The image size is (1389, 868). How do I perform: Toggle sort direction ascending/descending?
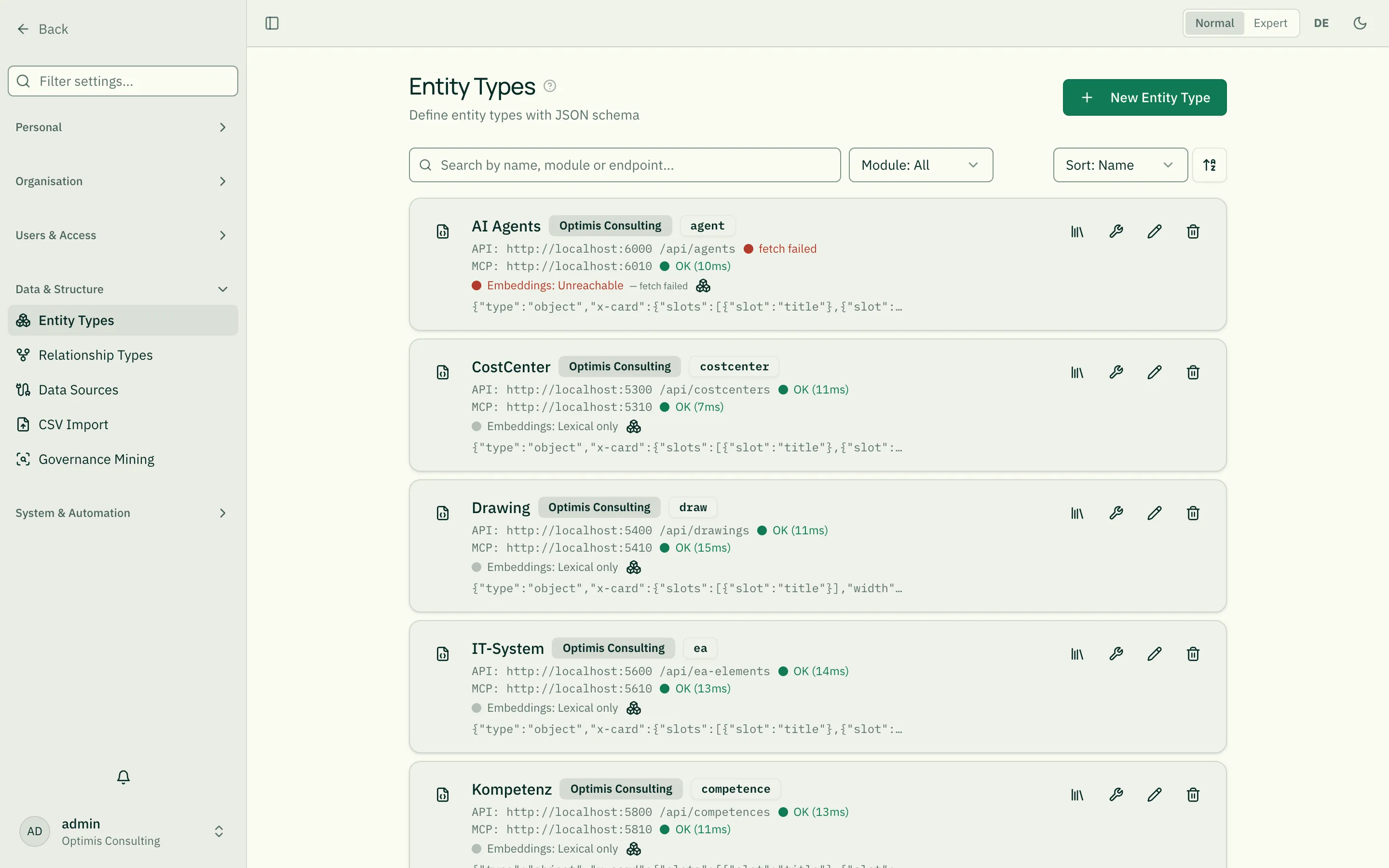(1210, 165)
